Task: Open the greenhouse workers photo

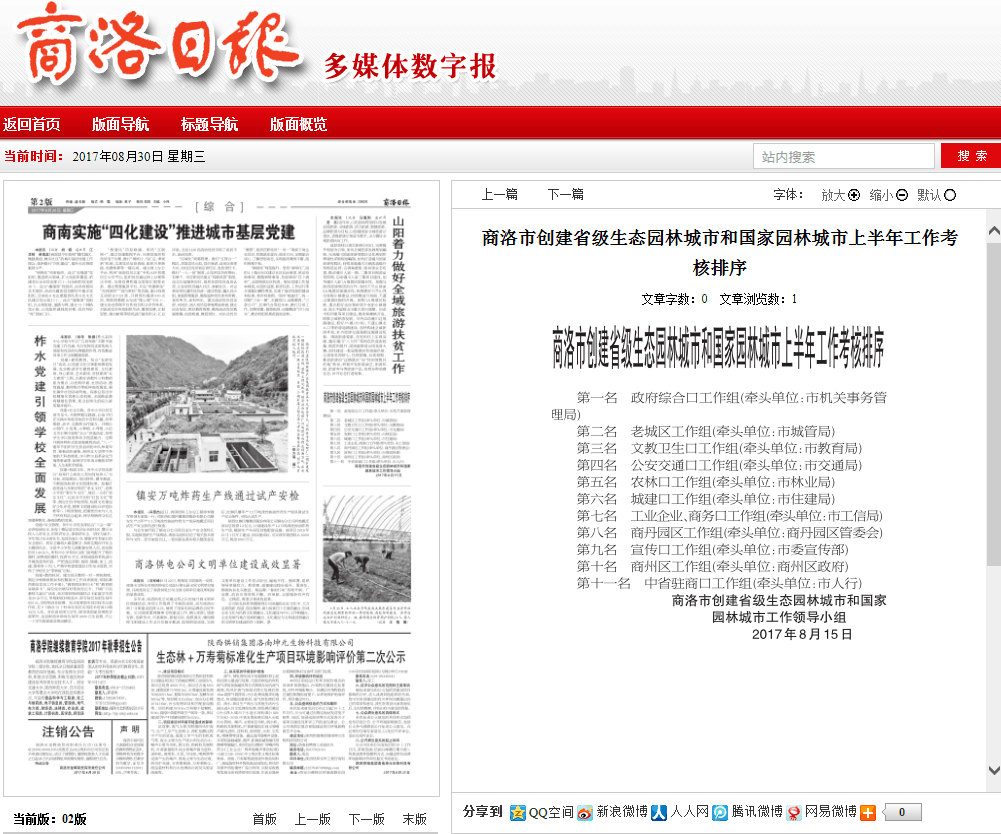Action: click(366, 550)
